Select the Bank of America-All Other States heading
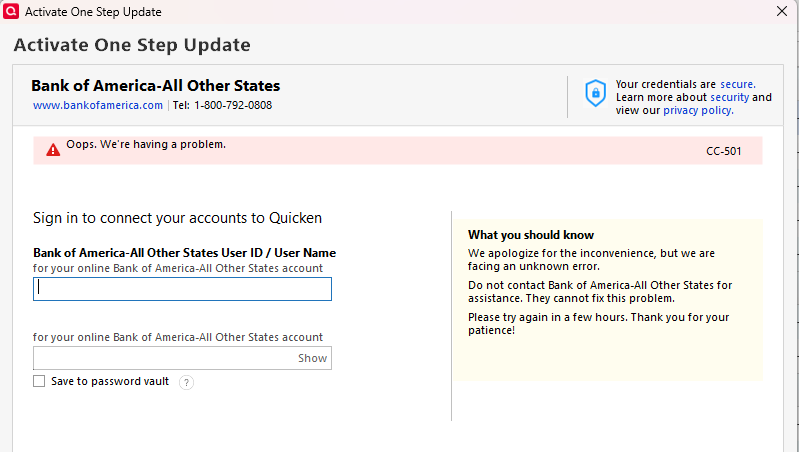This screenshot has height=452, width=799. click(155, 86)
